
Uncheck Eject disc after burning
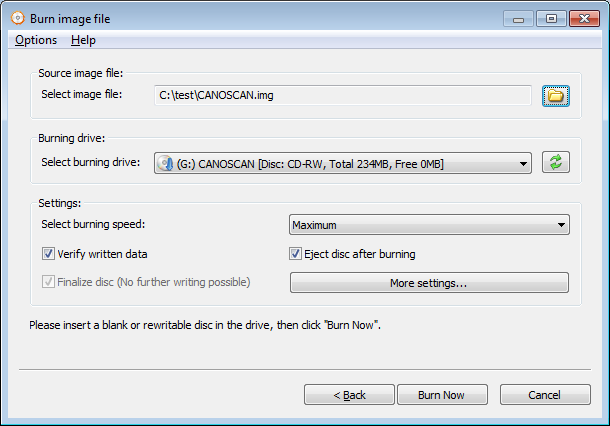tap(295, 254)
